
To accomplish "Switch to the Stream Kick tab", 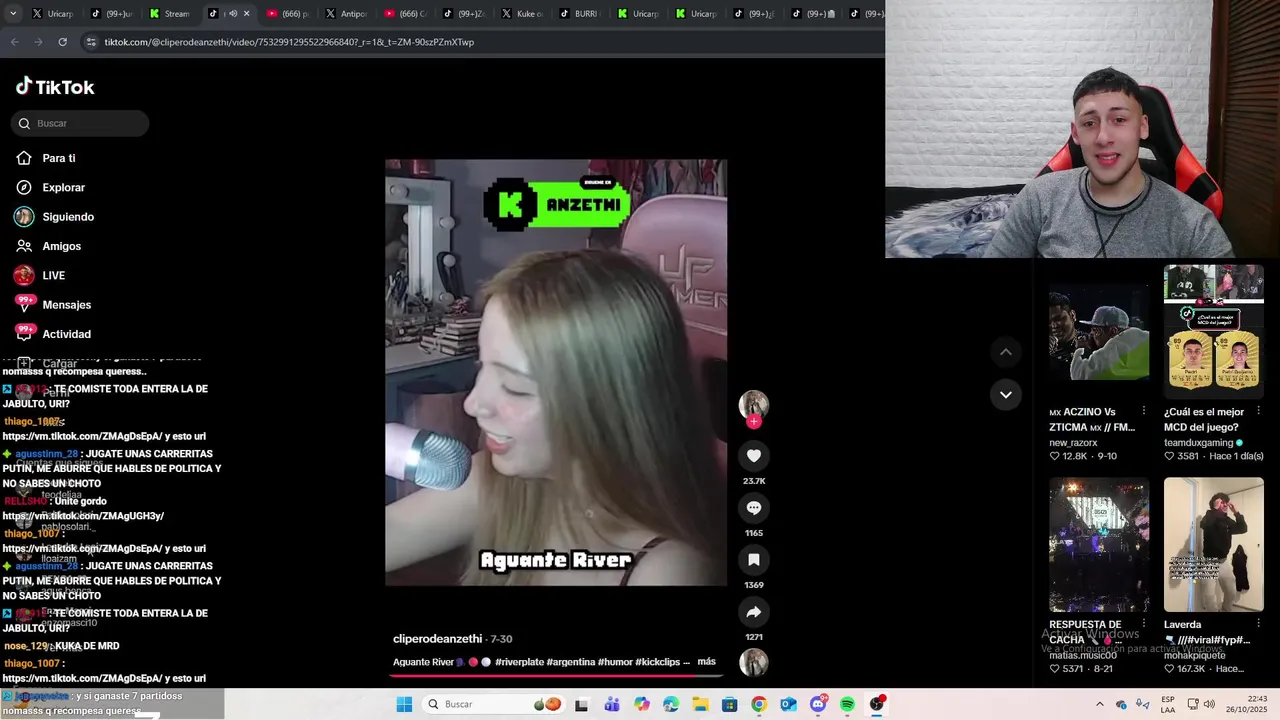I will tap(169, 14).
